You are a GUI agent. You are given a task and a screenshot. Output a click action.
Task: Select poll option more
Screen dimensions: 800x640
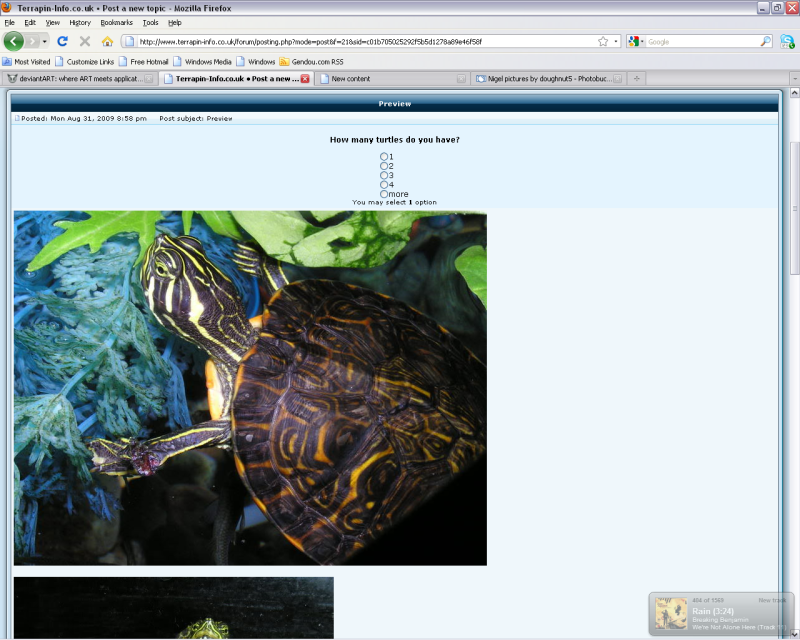pyautogui.click(x=384, y=194)
